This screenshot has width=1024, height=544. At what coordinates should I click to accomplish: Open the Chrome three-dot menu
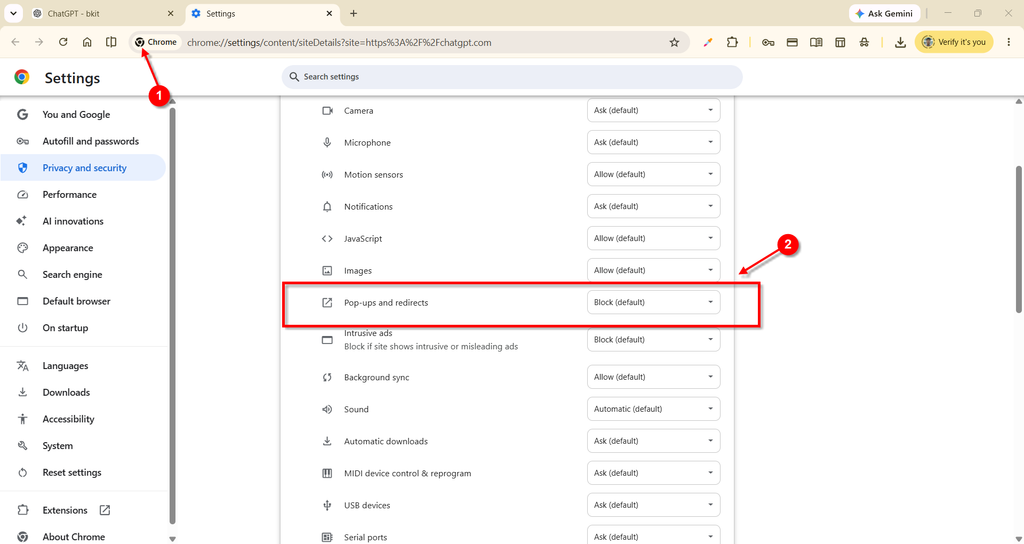coord(1008,42)
